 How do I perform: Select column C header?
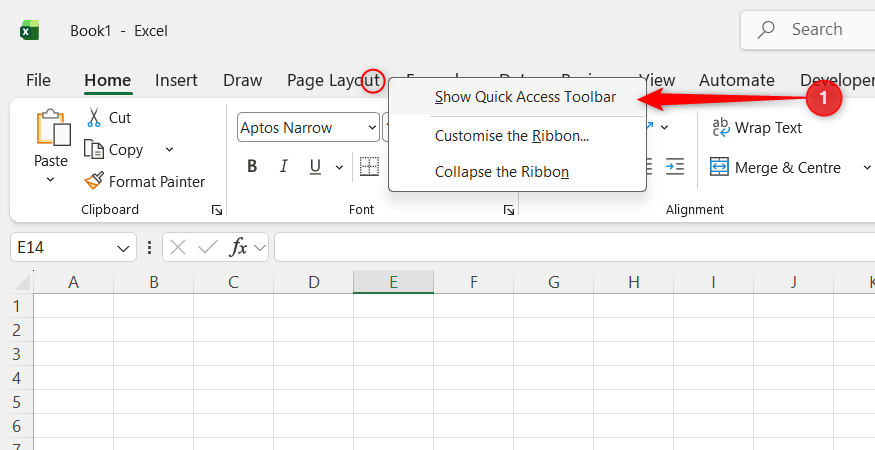click(x=233, y=282)
